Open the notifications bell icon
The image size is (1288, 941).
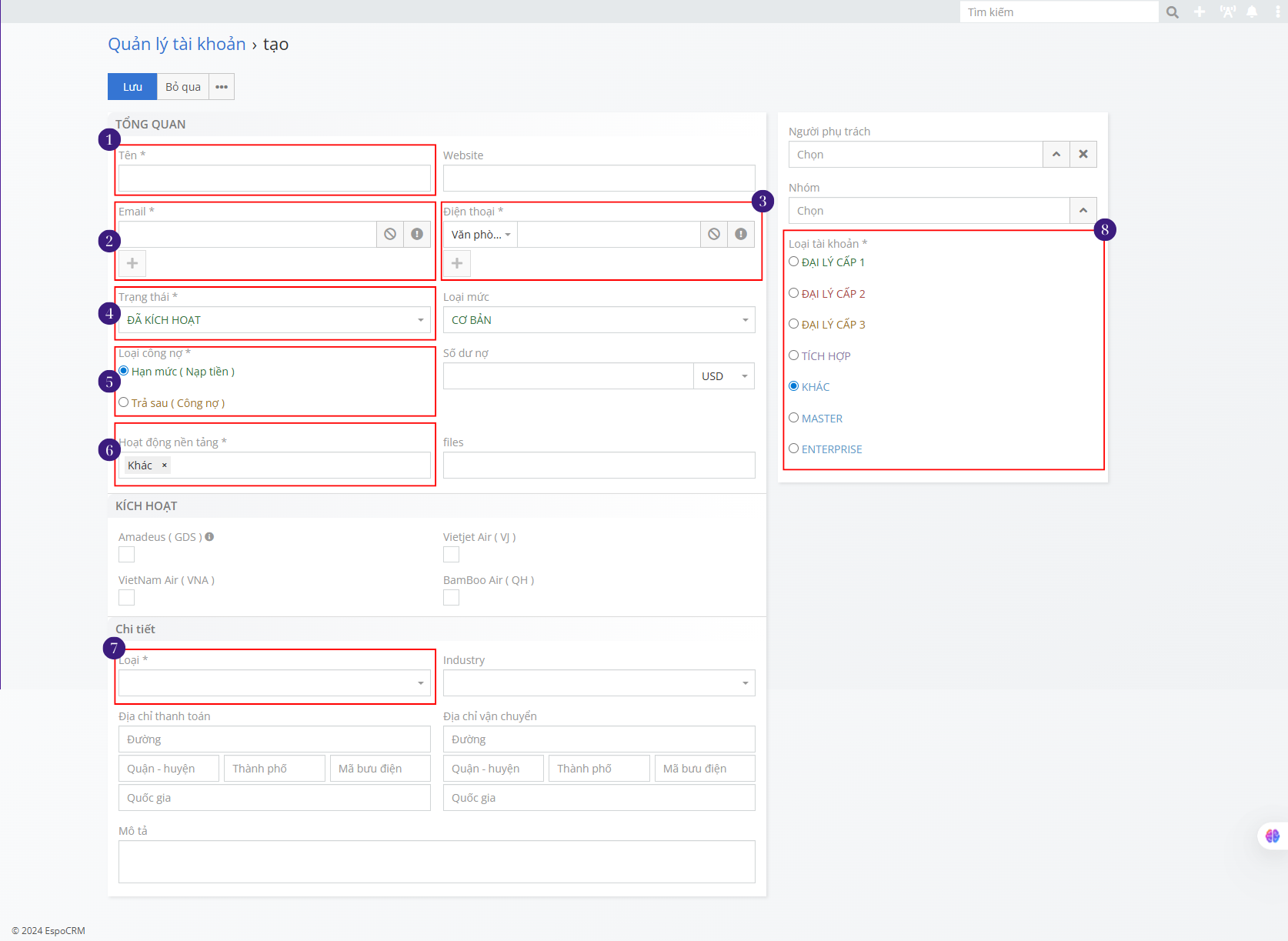(x=1252, y=12)
